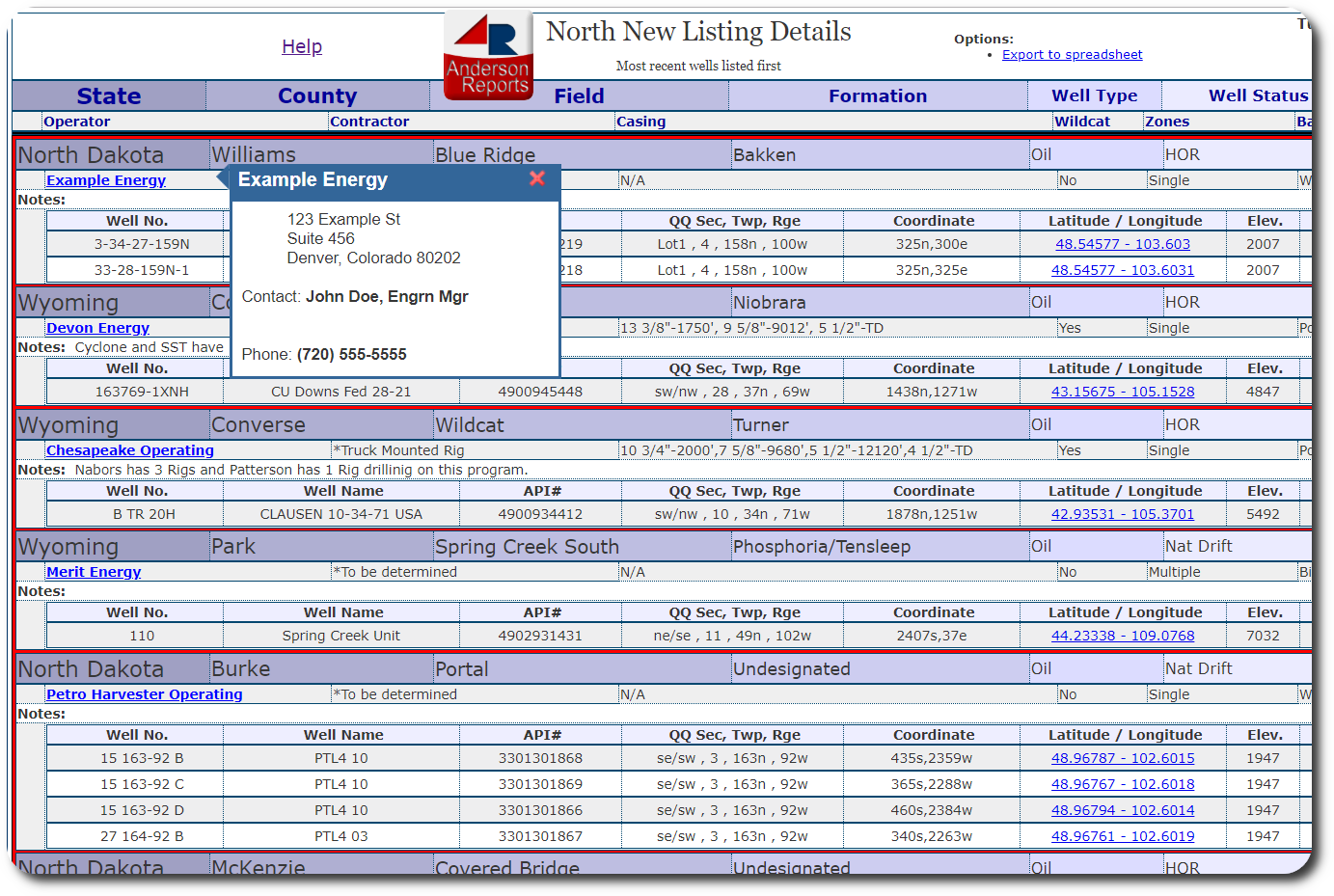Open the Merit Energy operator link
The image size is (1334, 896).
tap(93, 571)
